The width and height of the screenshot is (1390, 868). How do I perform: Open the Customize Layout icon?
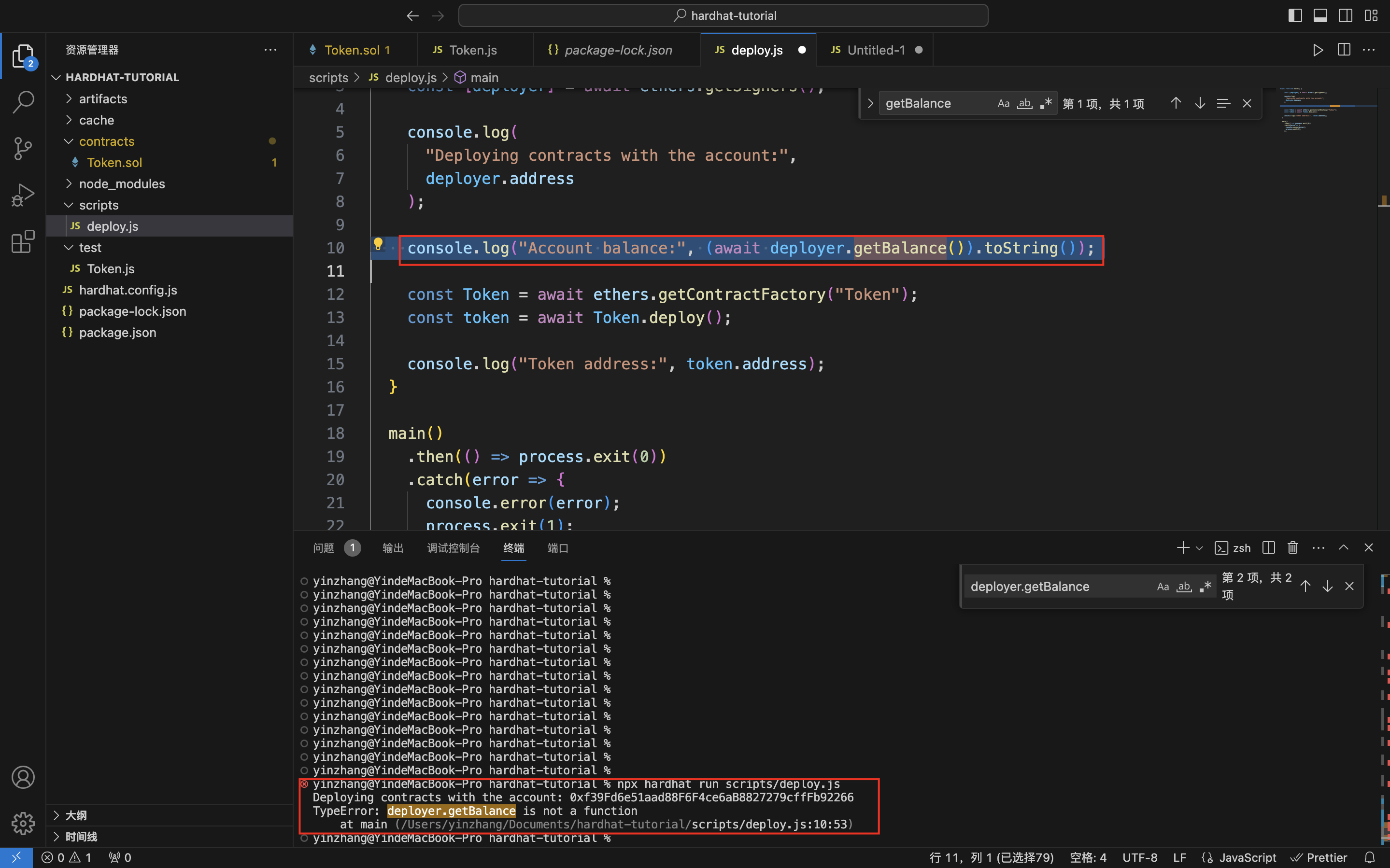pyautogui.click(x=1371, y=15)
